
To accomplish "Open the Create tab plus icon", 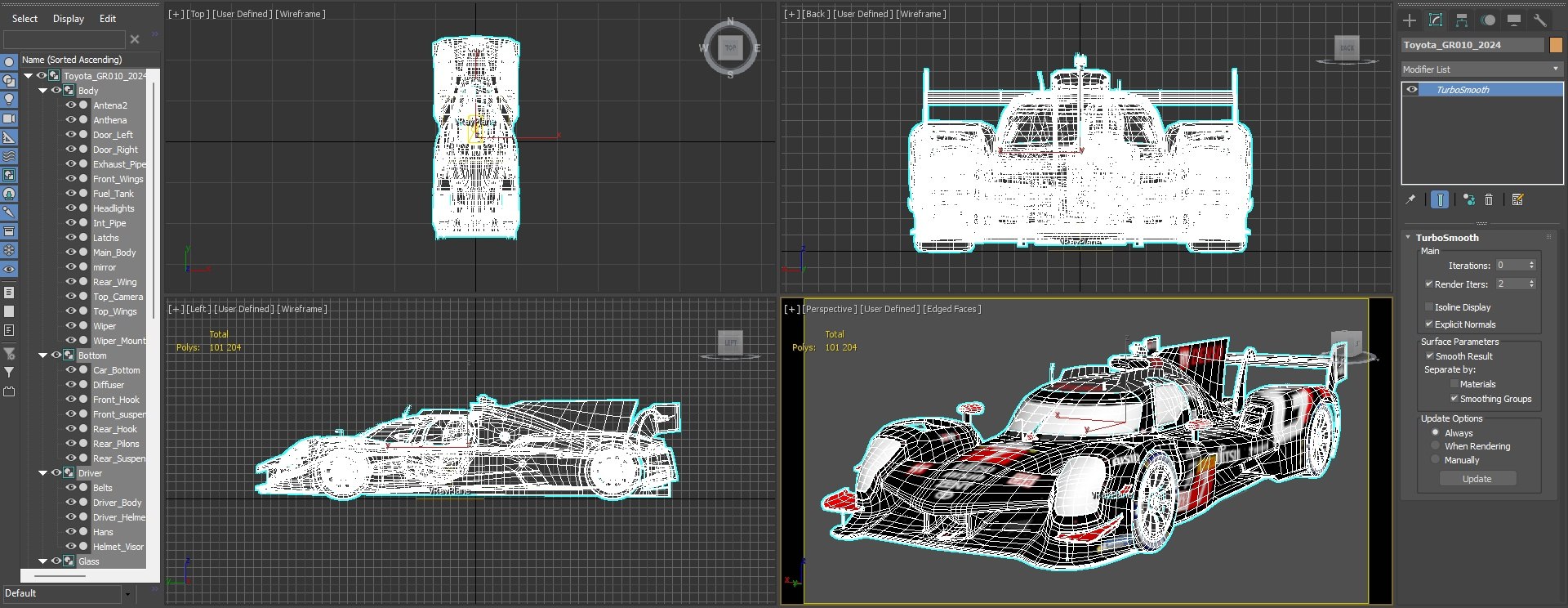I will (x=1410, y=20).
